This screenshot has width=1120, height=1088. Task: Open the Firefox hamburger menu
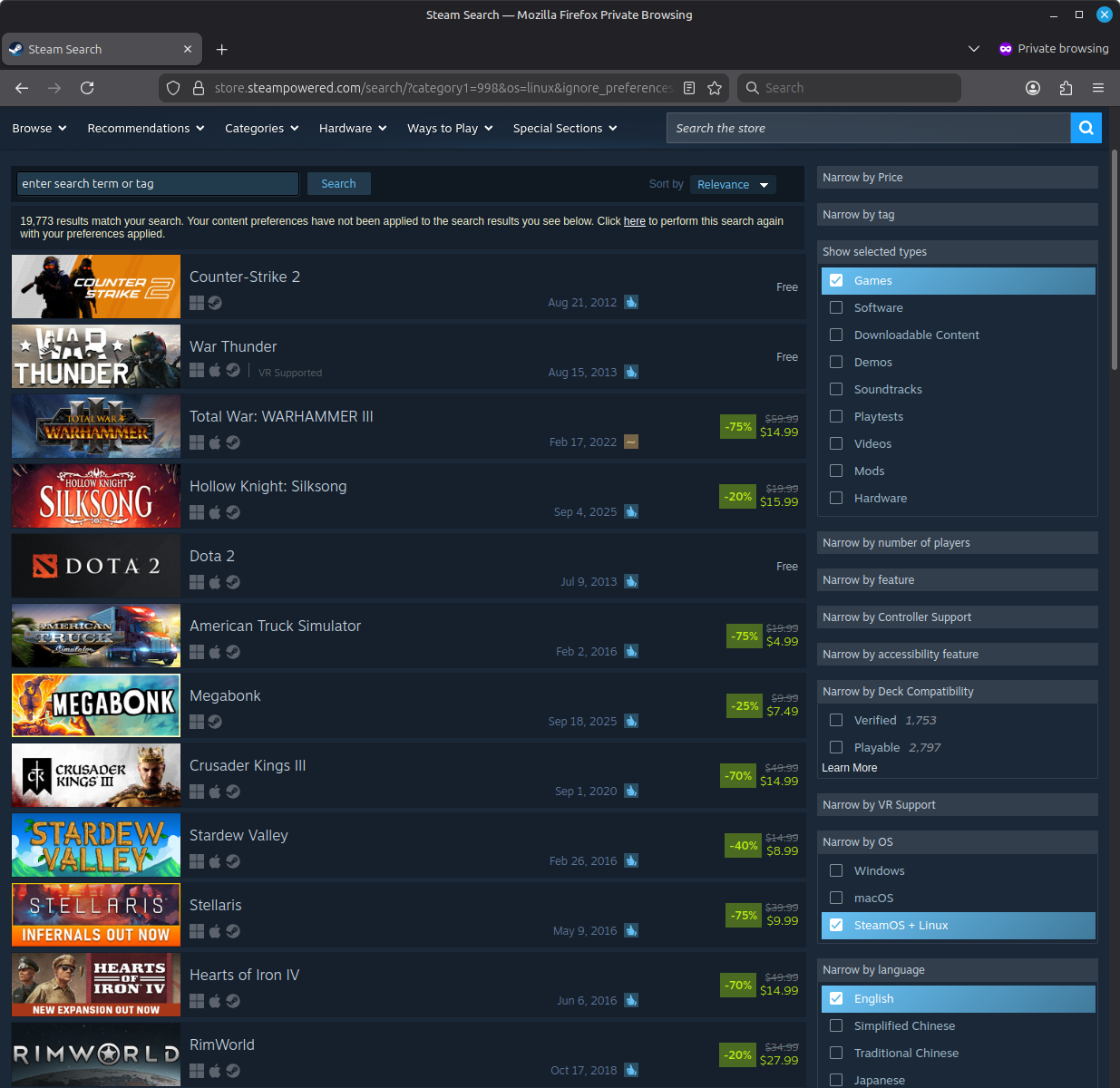click(1098, 88)
